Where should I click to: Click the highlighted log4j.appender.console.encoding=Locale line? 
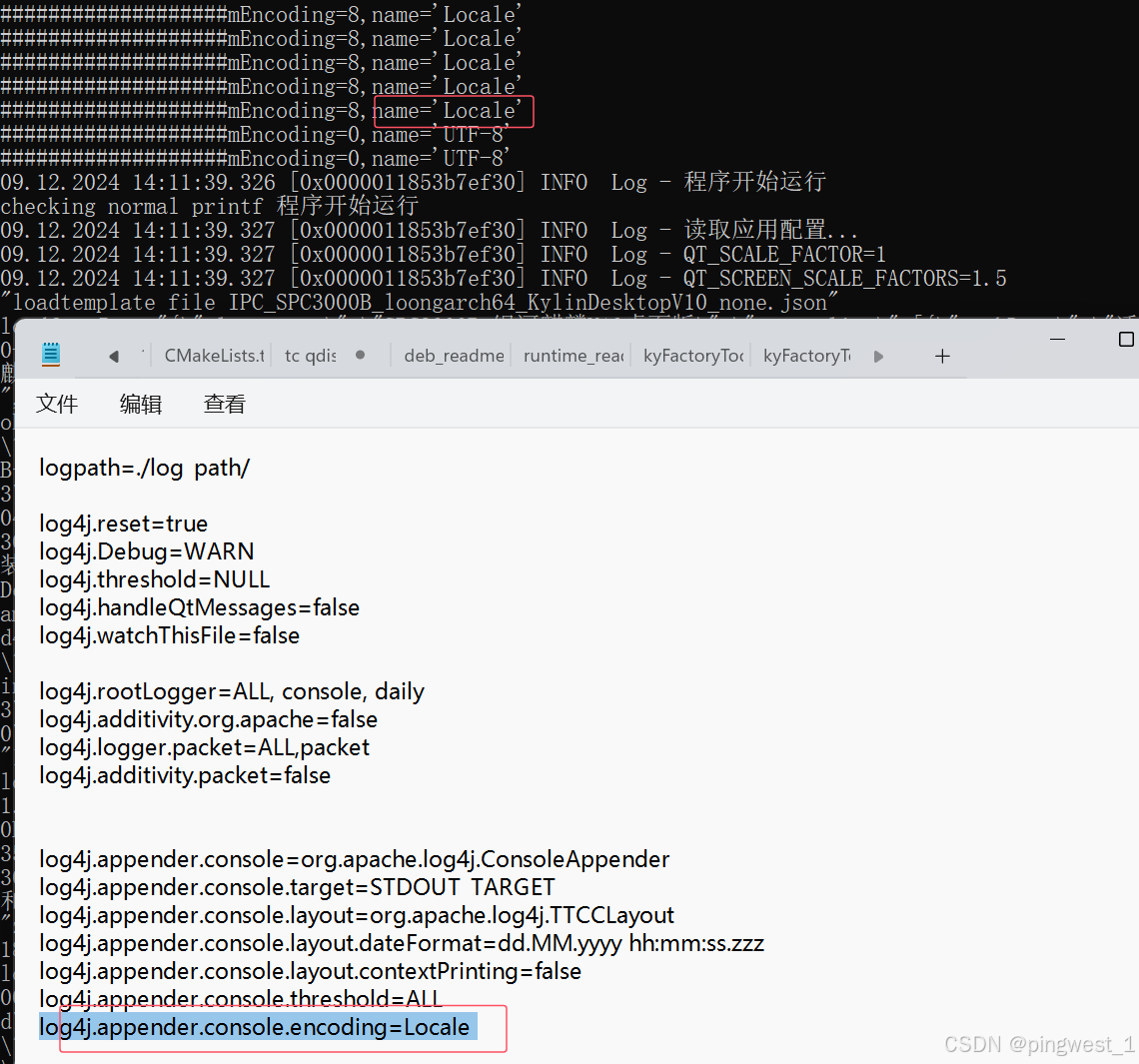tap(256, 1026)
